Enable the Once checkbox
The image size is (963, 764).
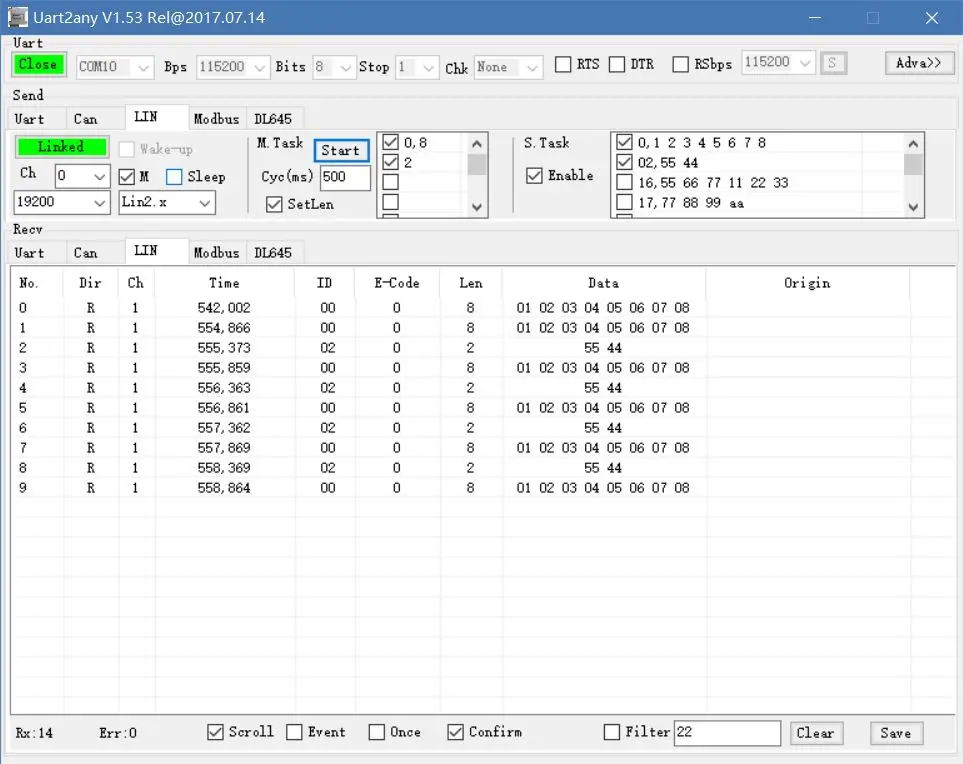pos(376,732)
